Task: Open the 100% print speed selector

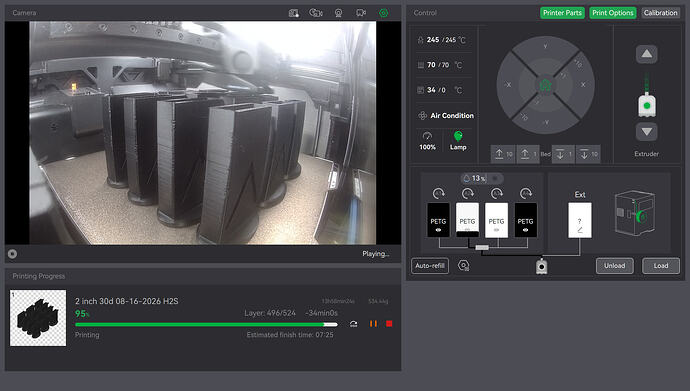Action: click(427, 141)
